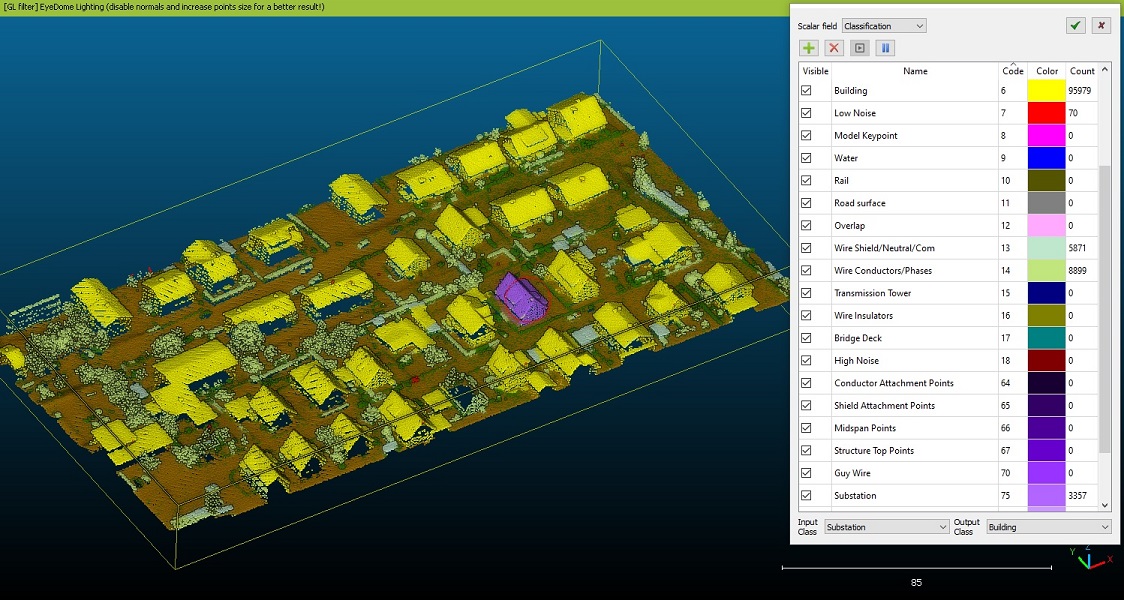
Task: Select the Conductor Attachment Points row
Action: [949, 383]
